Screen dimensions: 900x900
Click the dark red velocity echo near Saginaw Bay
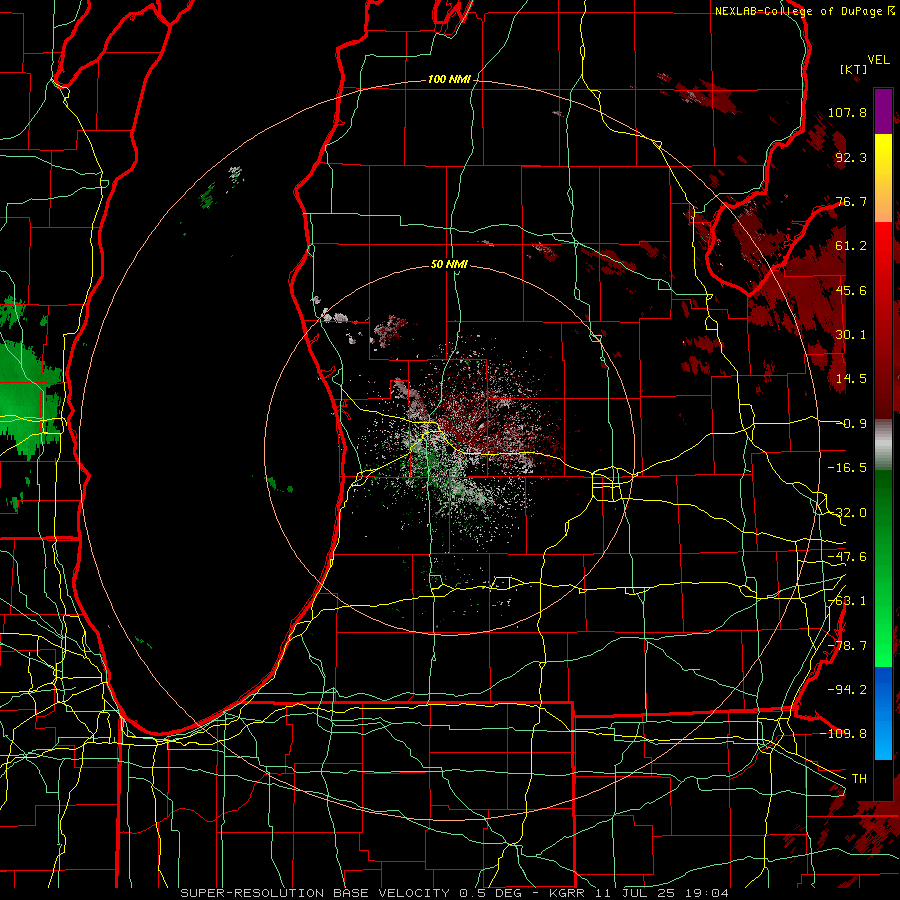[804, 293]
